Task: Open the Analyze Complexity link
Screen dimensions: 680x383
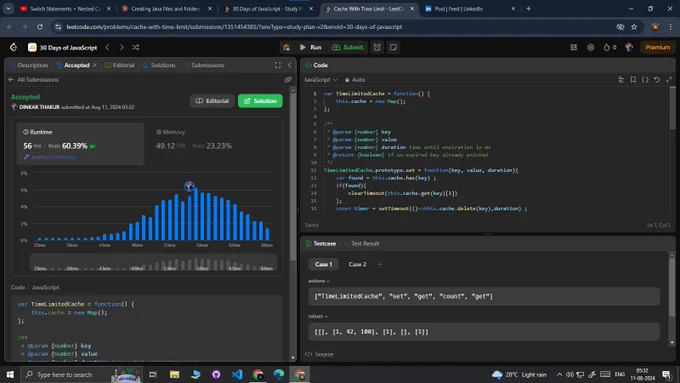Action: pos(50,157)
